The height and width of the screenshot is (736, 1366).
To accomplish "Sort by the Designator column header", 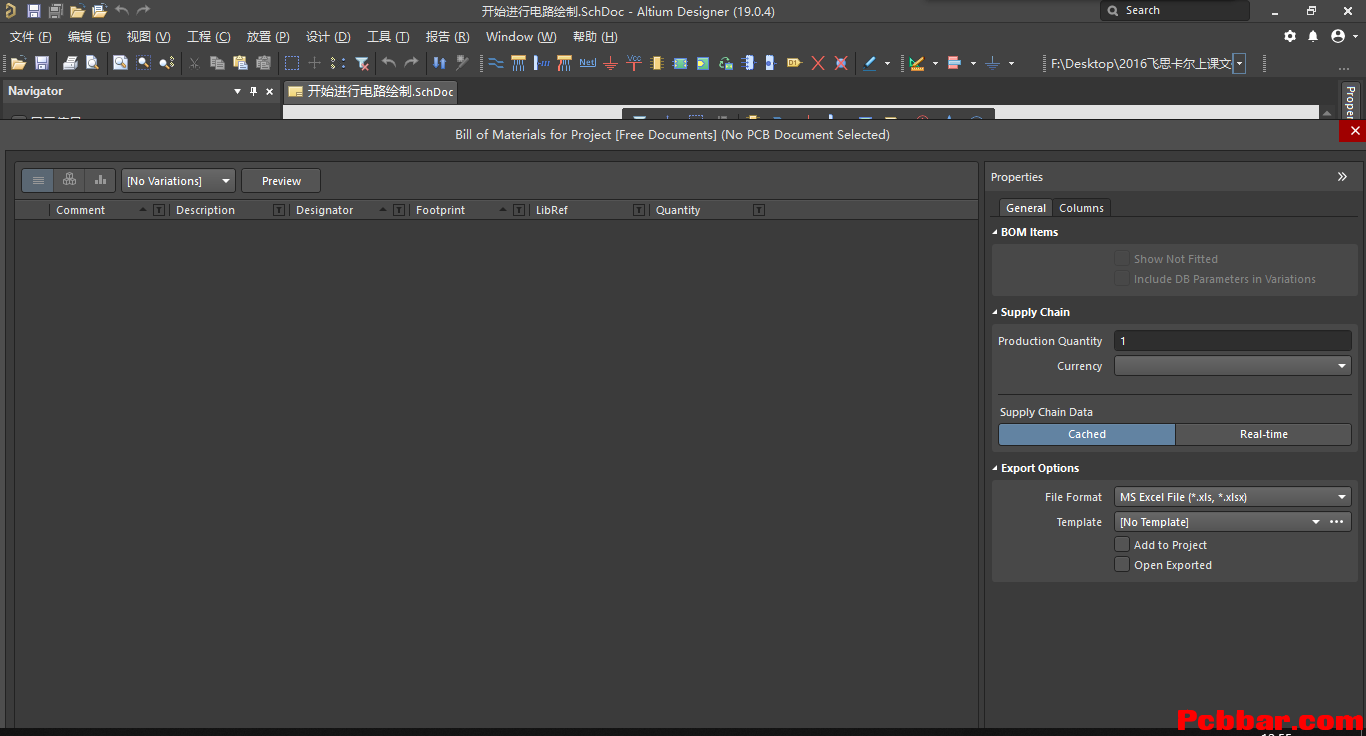I will pos(325,210).
